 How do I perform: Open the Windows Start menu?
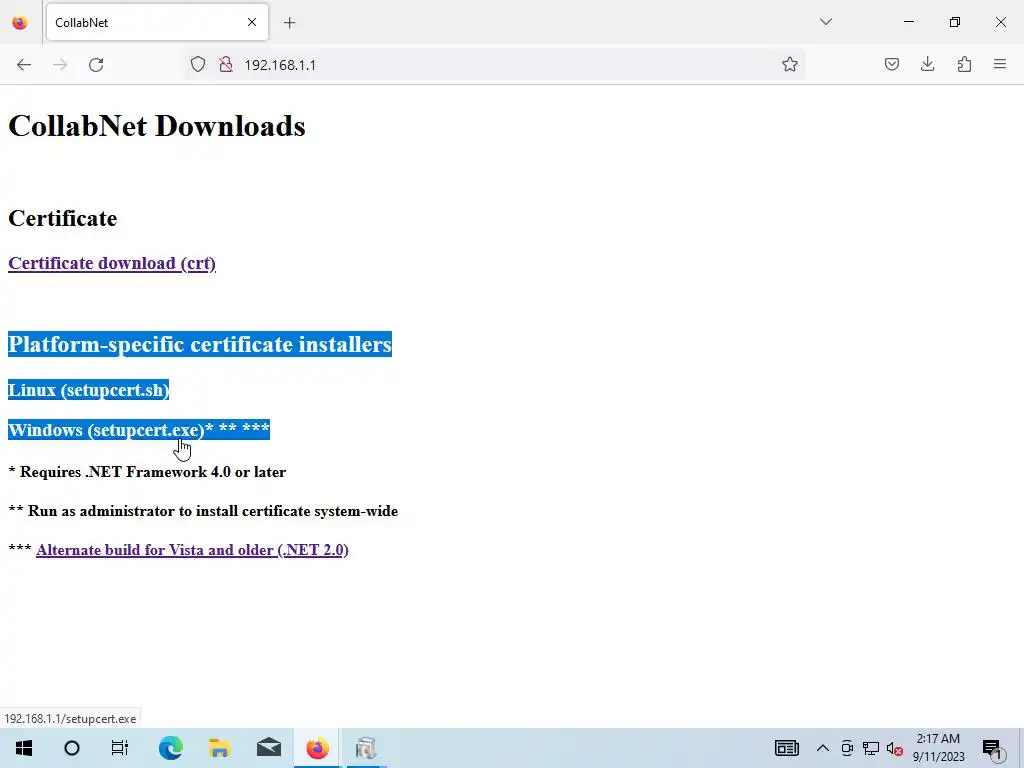(x=24, y=748)
